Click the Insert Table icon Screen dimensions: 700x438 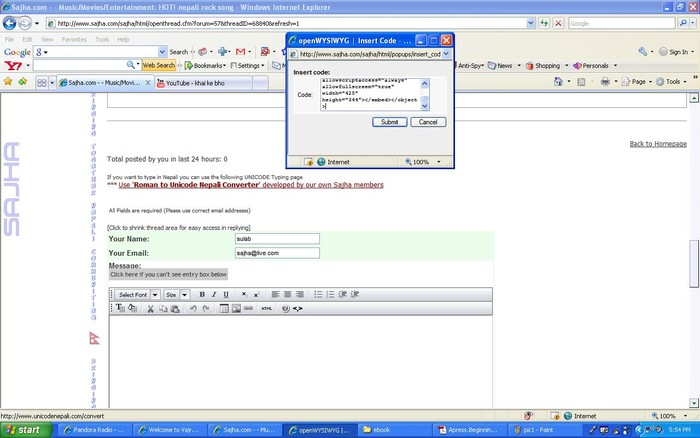[223, 309]
